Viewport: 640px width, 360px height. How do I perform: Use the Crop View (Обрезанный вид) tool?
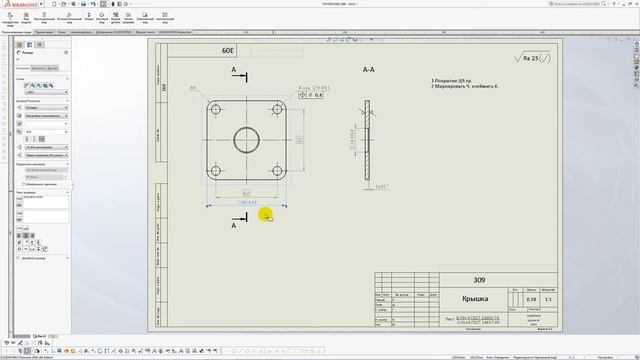tap(145, 17)
